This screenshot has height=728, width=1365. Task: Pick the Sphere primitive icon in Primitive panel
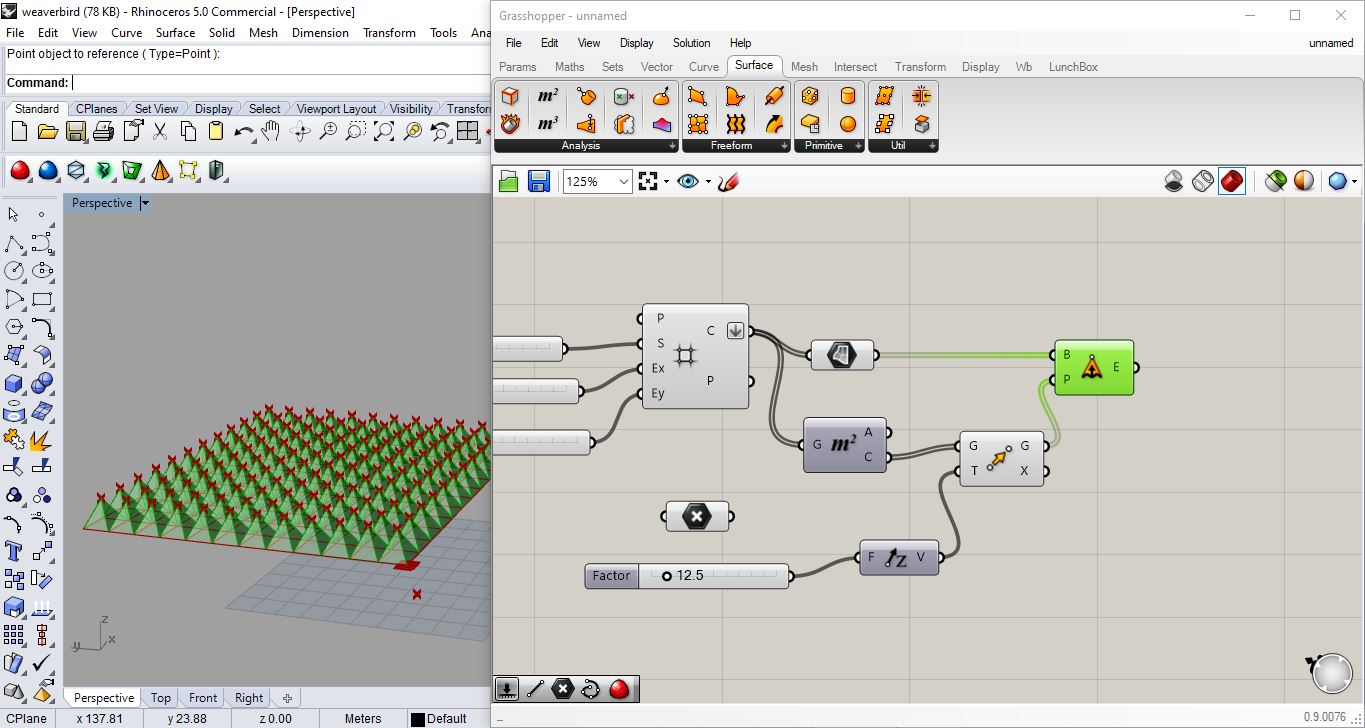(x=848, y=124)
